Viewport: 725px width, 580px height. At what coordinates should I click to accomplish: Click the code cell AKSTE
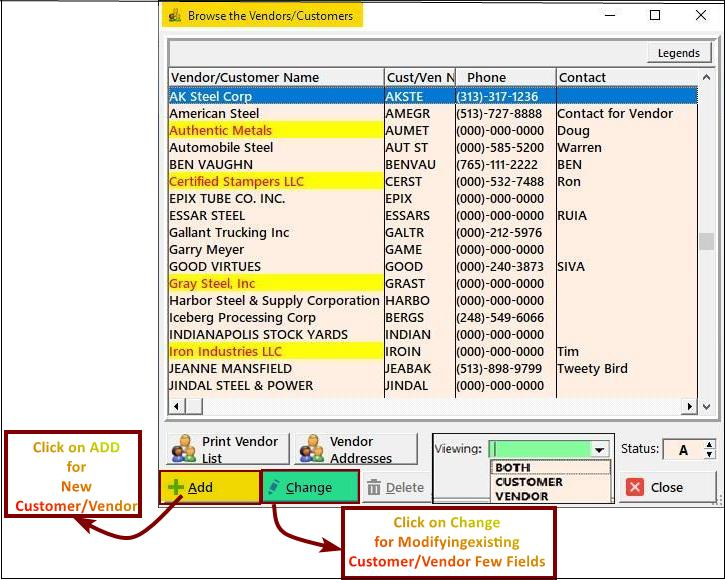click(404, 96)
